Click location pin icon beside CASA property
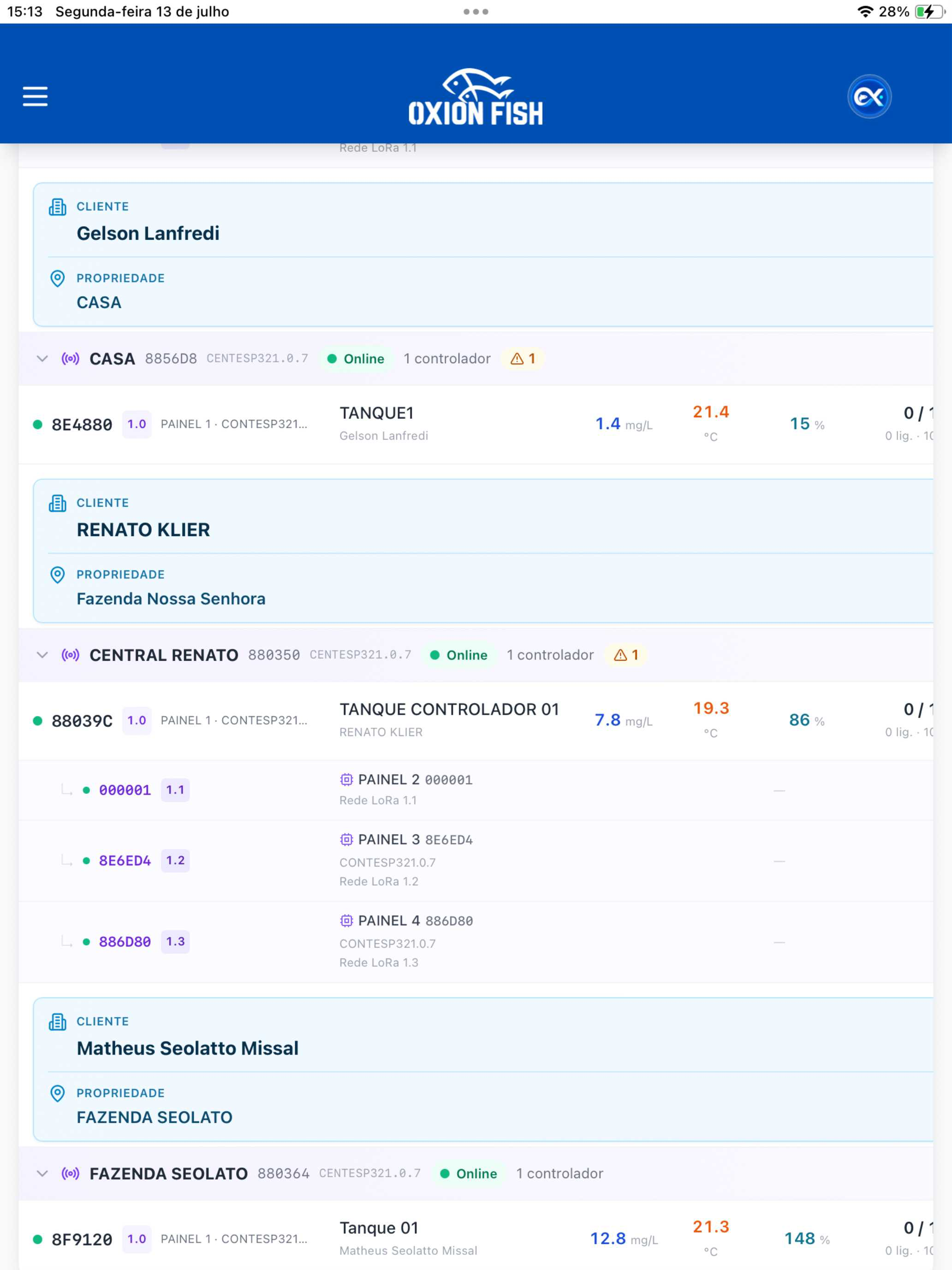This screenshot has height=1270, width=952. pos(57,279)
